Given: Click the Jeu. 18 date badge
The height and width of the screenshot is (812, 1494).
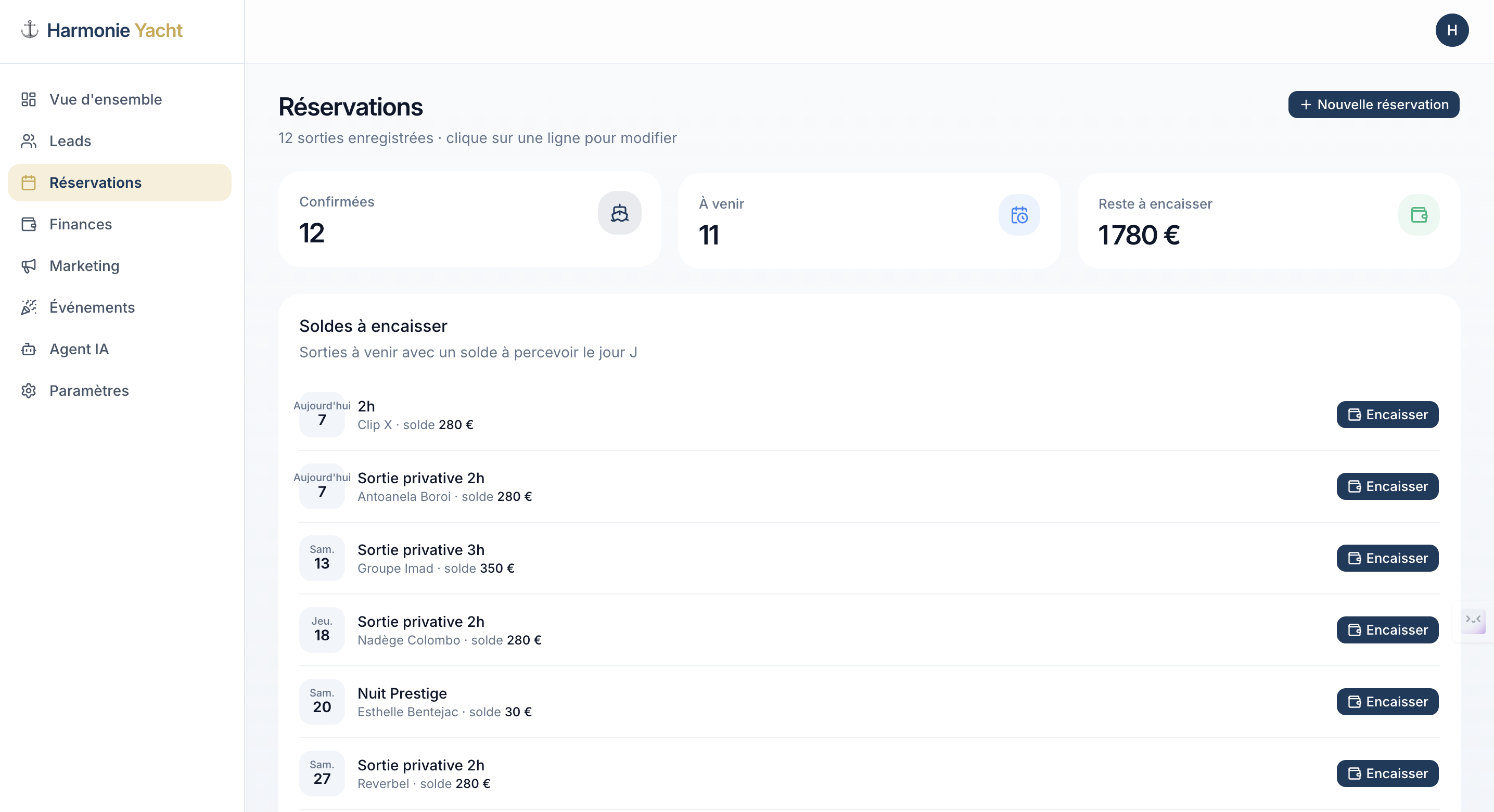Looking at the screenshot, I should (322, 630).
